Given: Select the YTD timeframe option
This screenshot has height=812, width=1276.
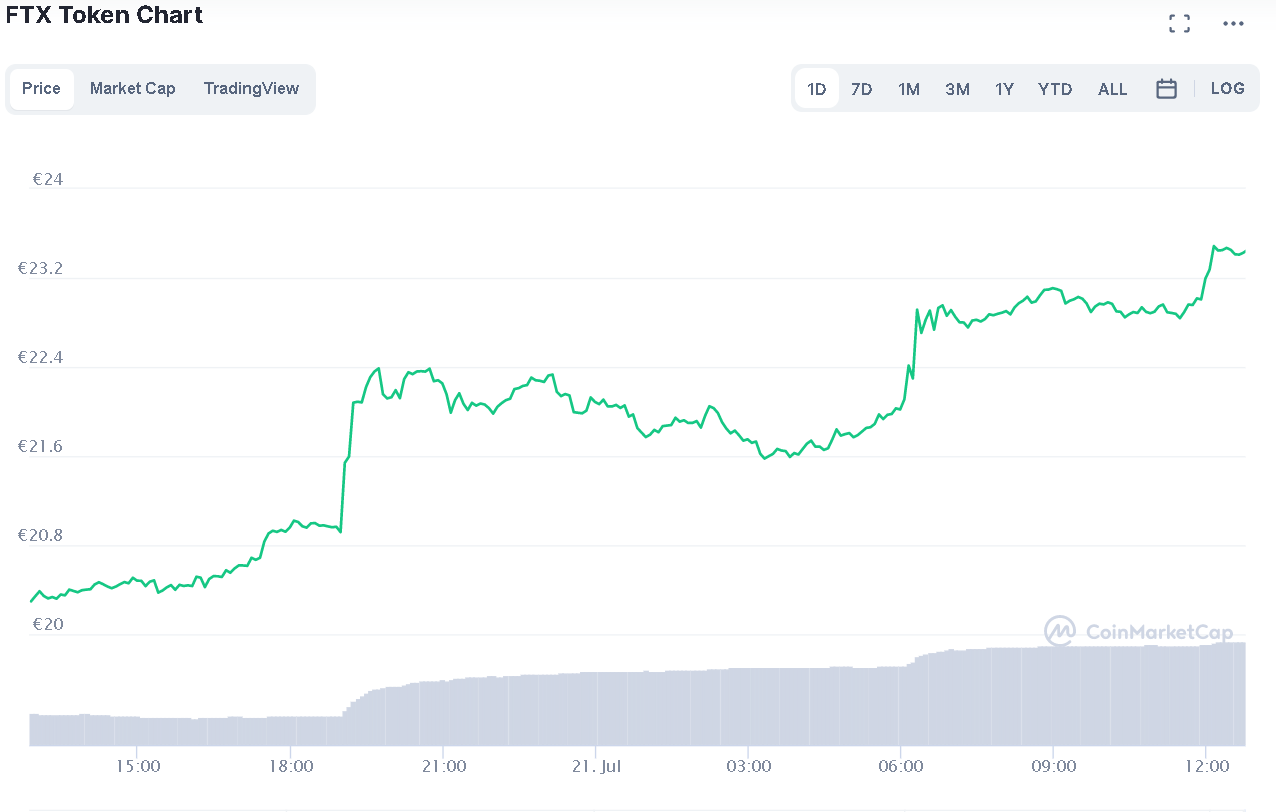Looking at the screenshot, I should point(1055,88).
